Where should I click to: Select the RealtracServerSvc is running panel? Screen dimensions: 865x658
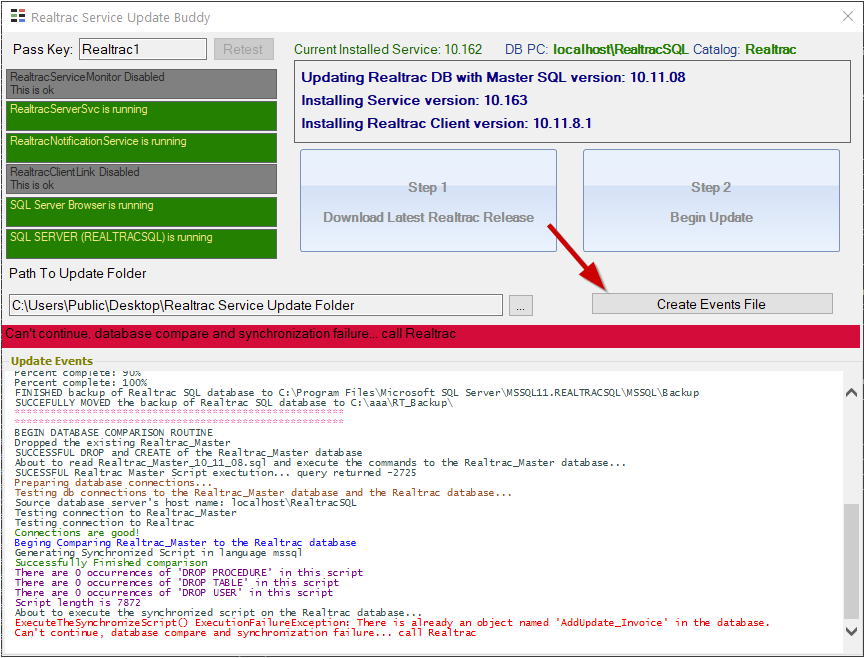(142, 116)
